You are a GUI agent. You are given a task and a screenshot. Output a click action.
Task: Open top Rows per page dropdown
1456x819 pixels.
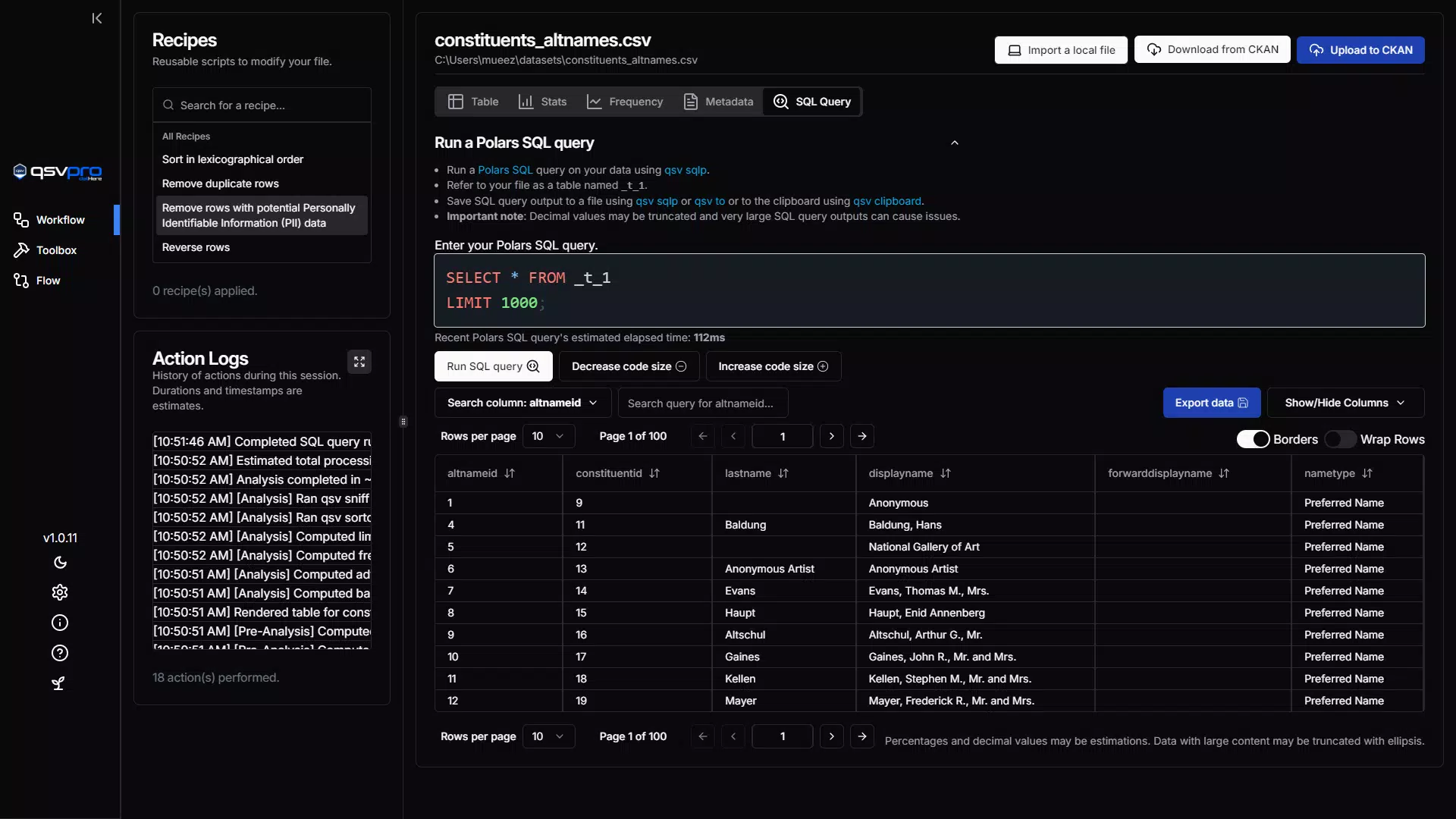click(548, 436)
